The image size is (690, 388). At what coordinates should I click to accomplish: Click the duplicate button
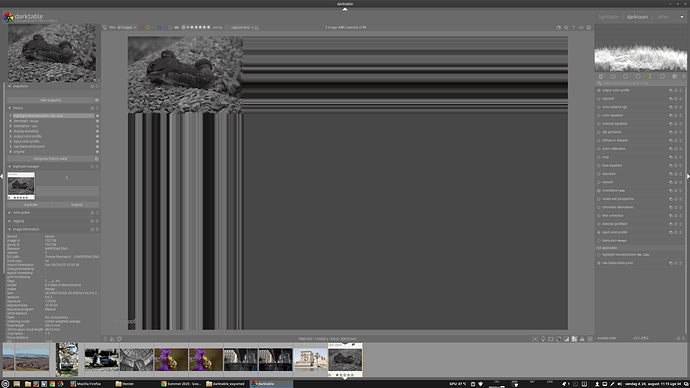point(31,205)
